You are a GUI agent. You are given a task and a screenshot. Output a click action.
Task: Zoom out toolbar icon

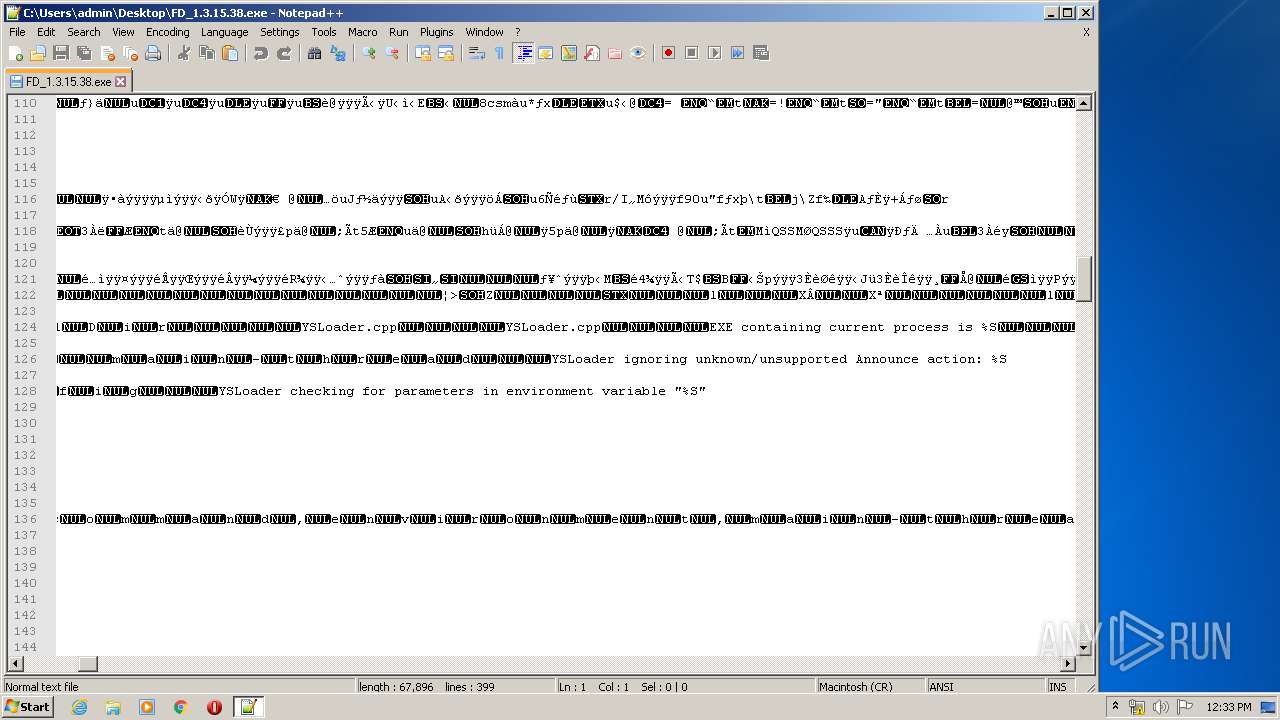(392, 53)
